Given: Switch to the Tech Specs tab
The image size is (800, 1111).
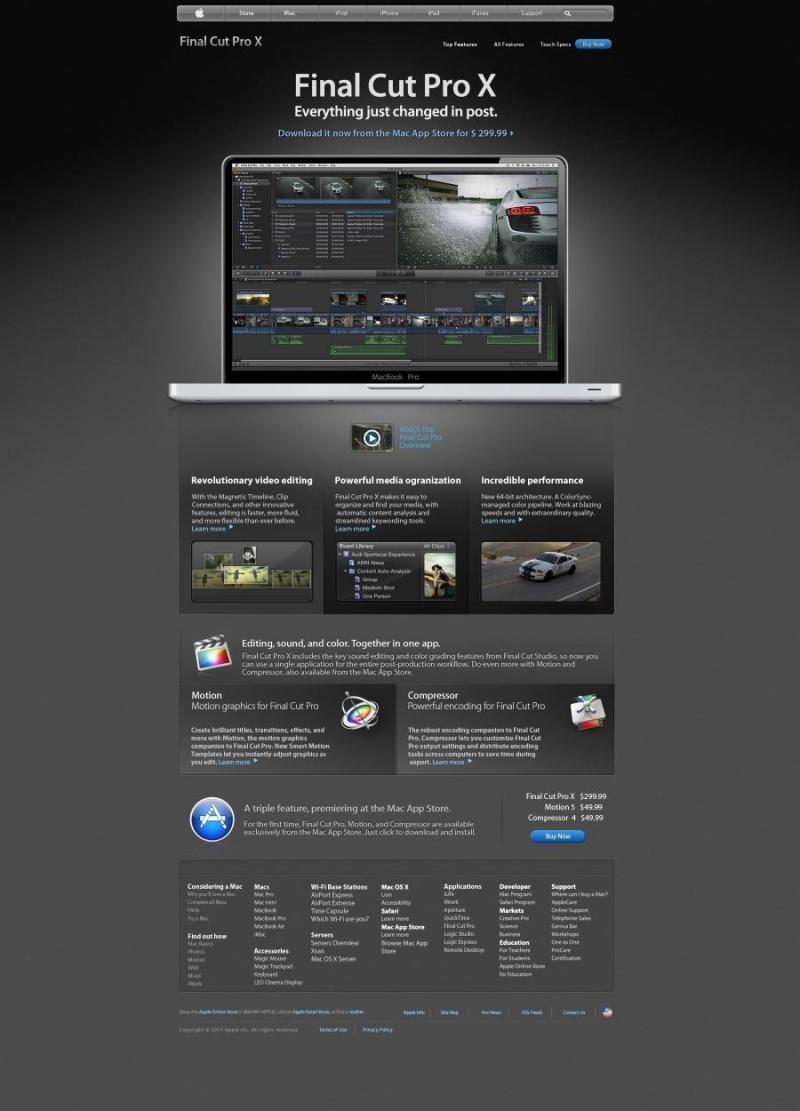Looking at the screenshot, I should 554,44.
